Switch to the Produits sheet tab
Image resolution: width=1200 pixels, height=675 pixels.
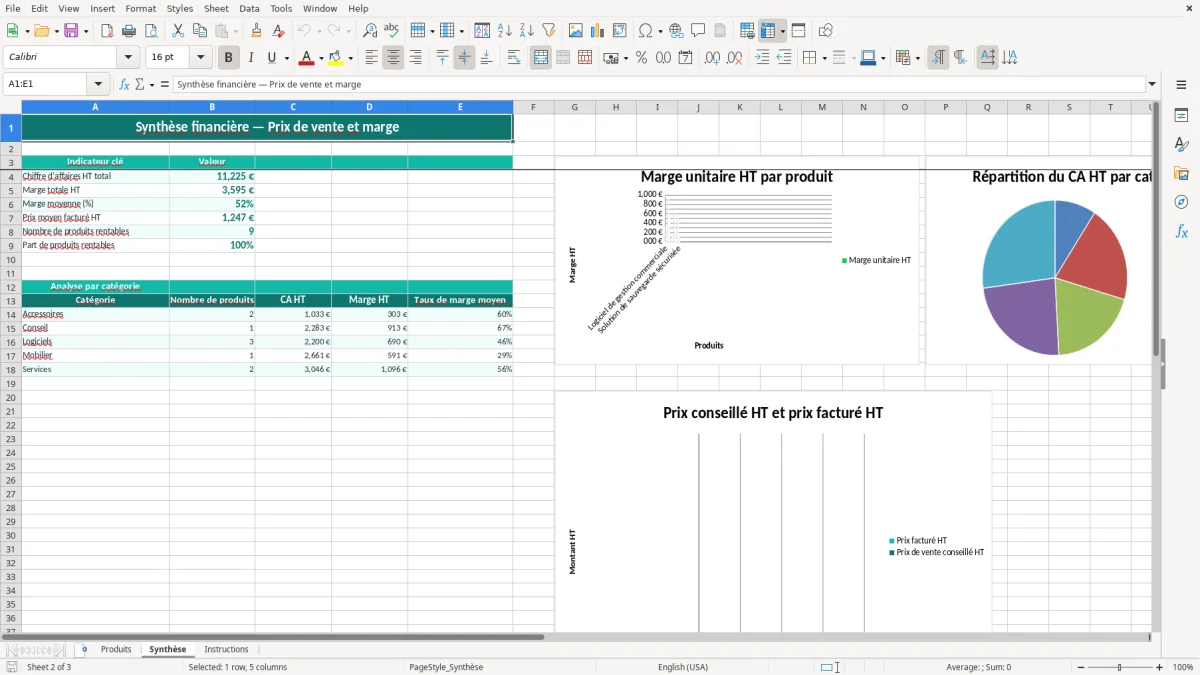116,649
